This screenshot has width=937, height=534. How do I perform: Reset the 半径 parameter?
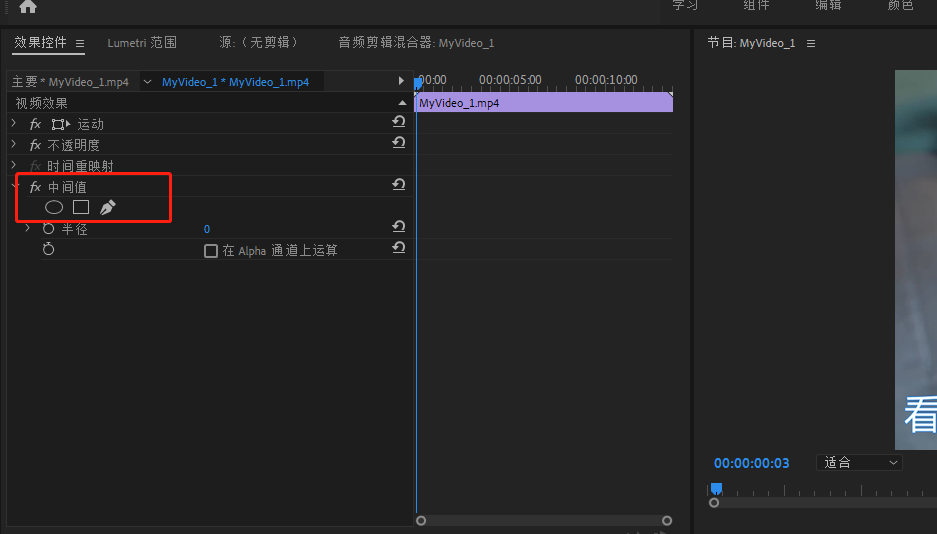(x=398, y=228)
